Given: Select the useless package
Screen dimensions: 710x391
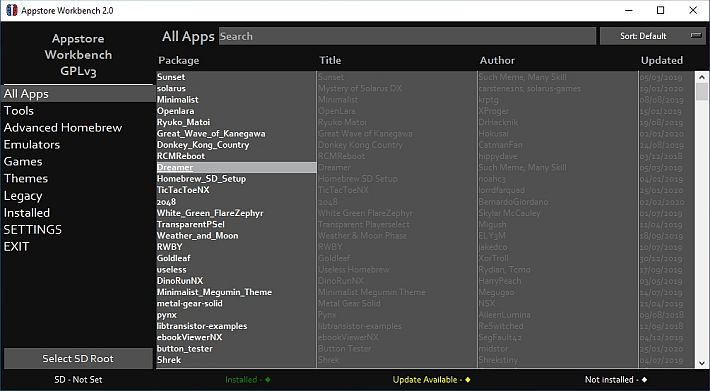Looking at the screenshot, I should click(x=236, y=270).
